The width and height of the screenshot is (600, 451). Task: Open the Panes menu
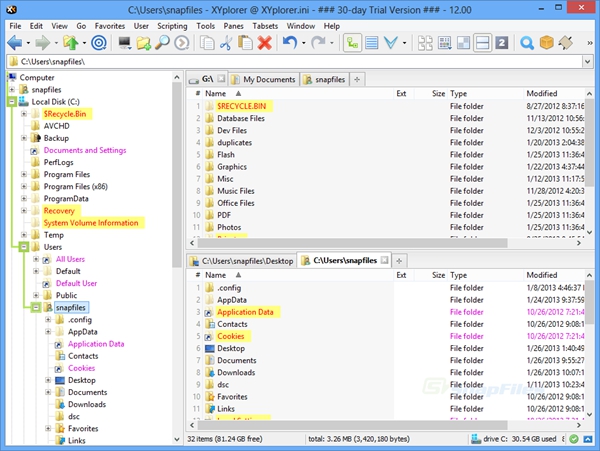233,26
